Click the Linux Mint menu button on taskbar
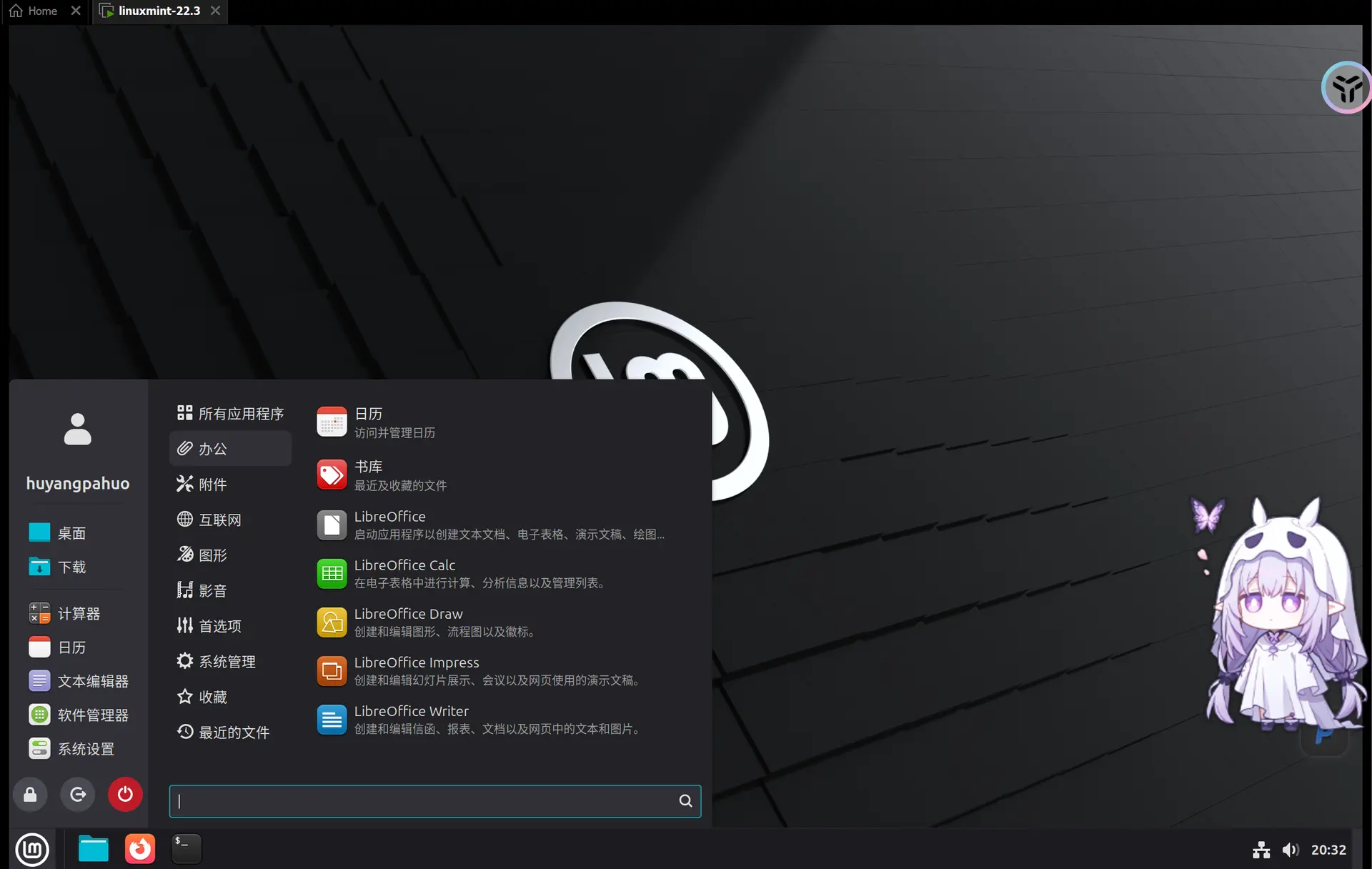 32,849
